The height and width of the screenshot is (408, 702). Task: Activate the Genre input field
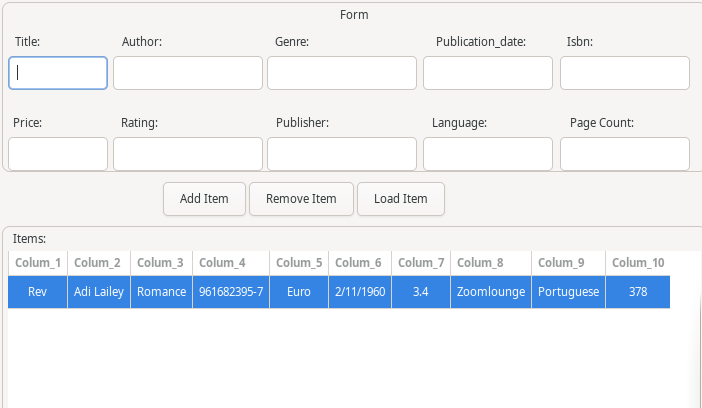(x=342, y=73)
